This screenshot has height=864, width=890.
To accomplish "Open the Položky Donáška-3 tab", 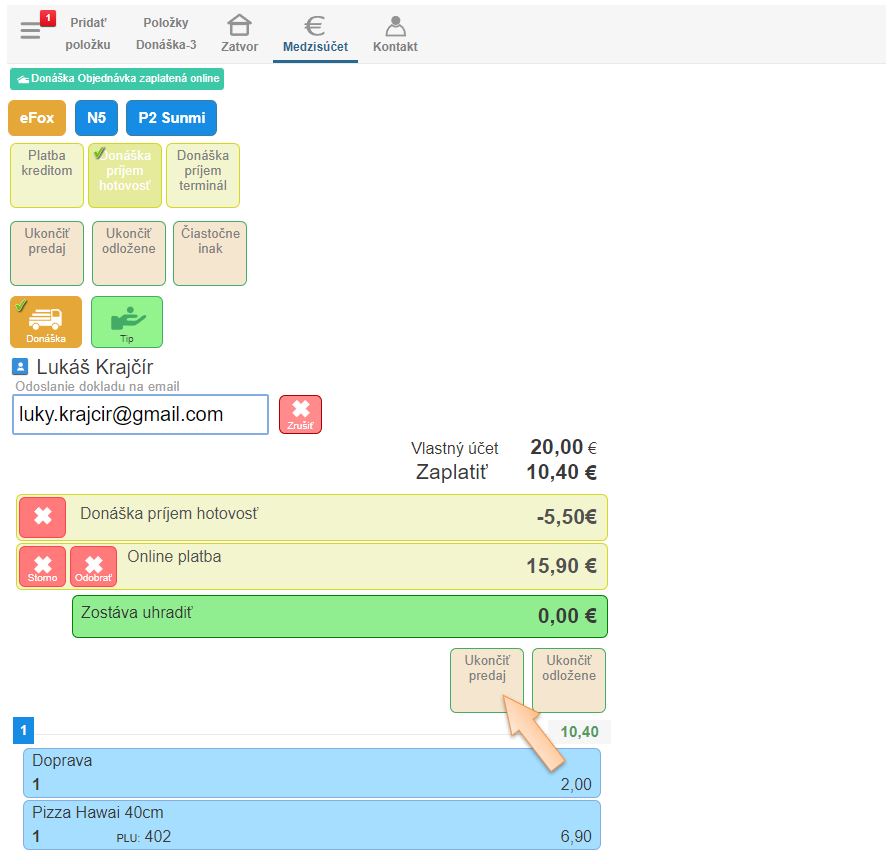I will point(166,33).
